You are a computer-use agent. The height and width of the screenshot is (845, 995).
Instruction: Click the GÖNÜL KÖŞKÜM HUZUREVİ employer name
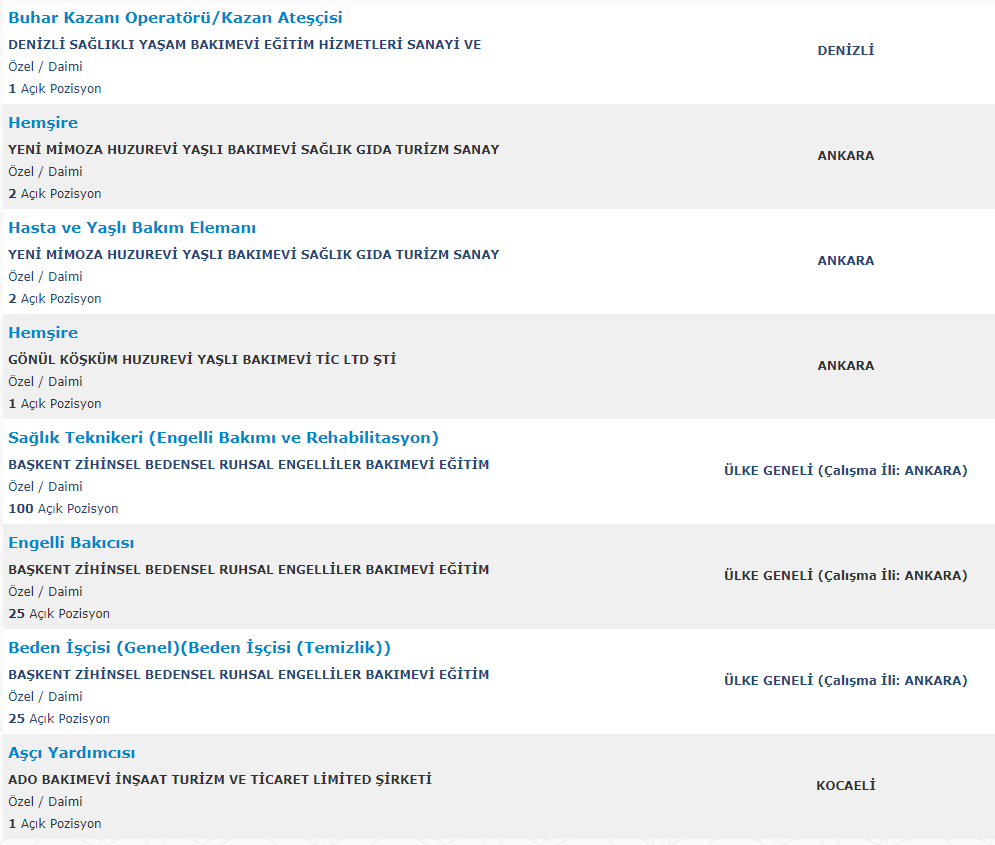click(202, 360)
